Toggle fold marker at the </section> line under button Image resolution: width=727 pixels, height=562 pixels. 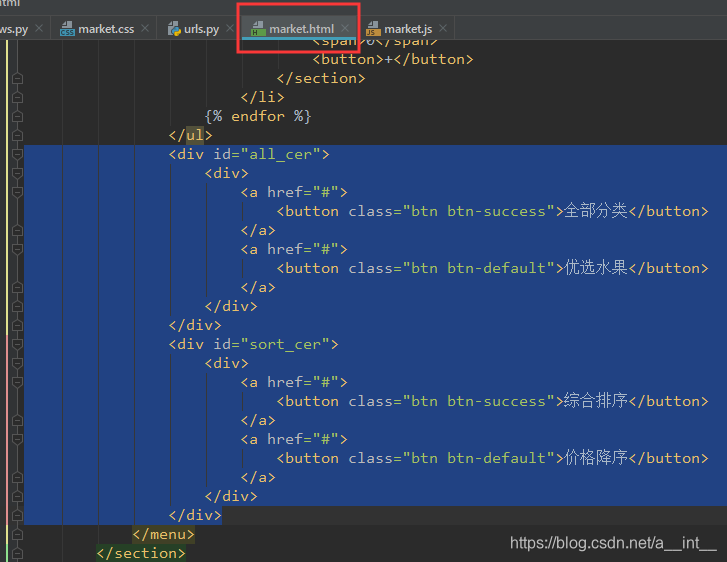[x=17, y=78]
